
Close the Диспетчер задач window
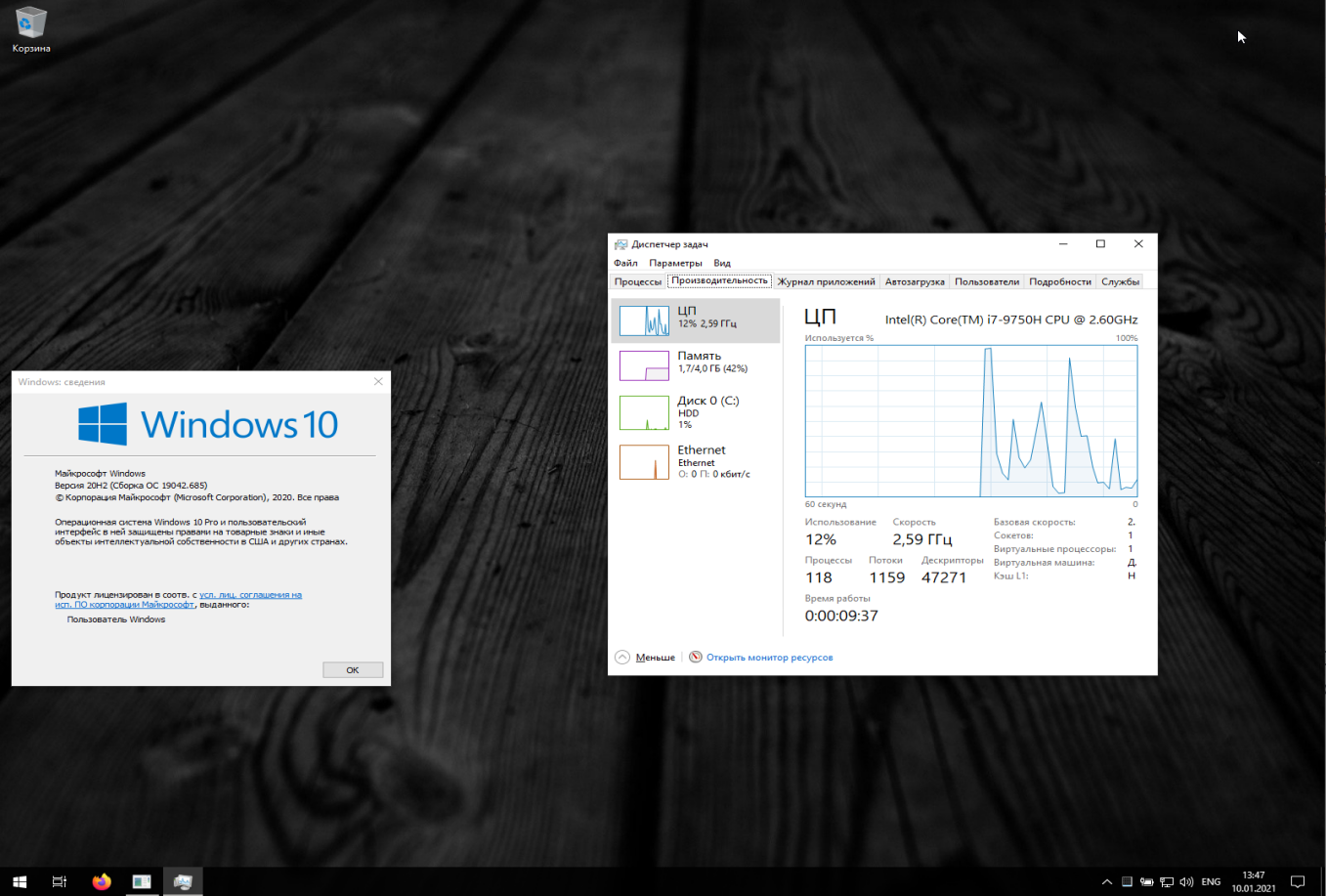coord(1138,244)
